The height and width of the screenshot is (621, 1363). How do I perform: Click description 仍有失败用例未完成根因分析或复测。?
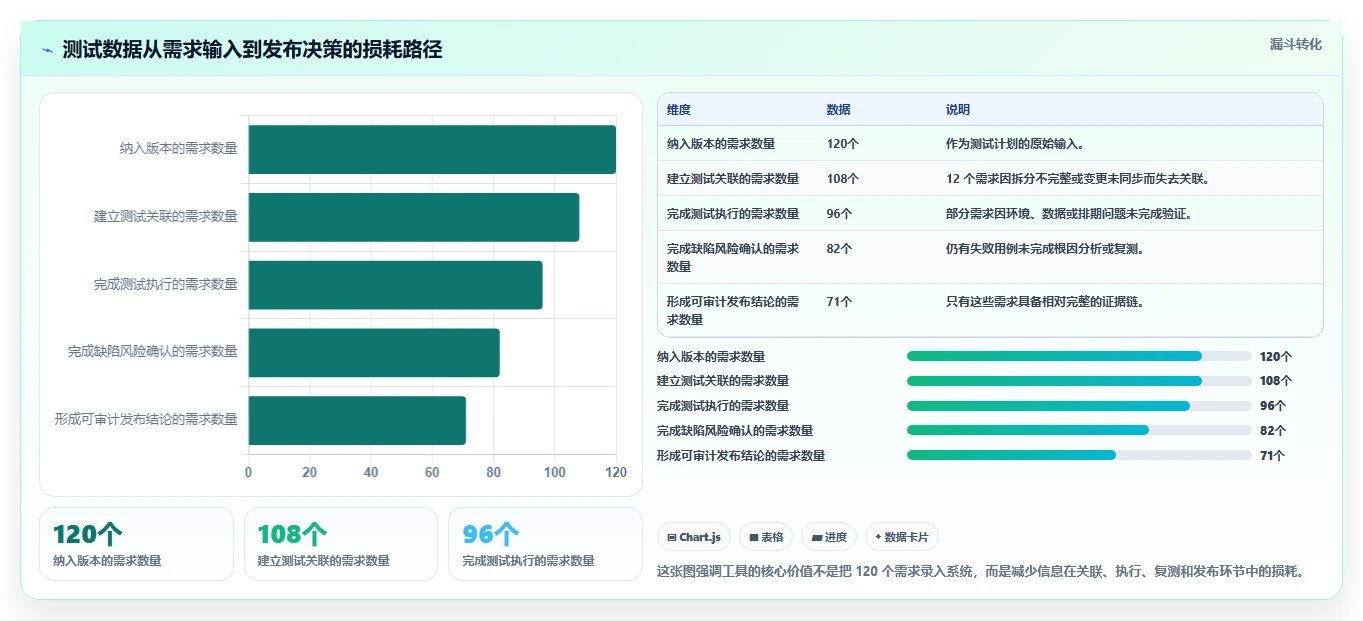point(1045,249)
